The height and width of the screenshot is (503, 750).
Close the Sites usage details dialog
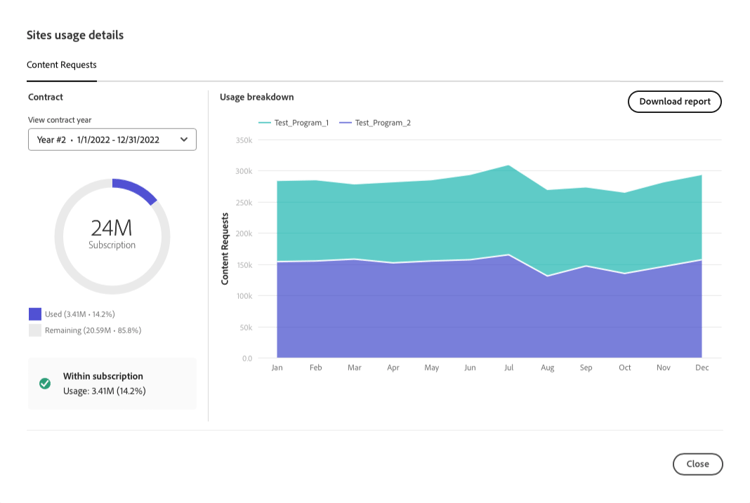coord(697,463)
